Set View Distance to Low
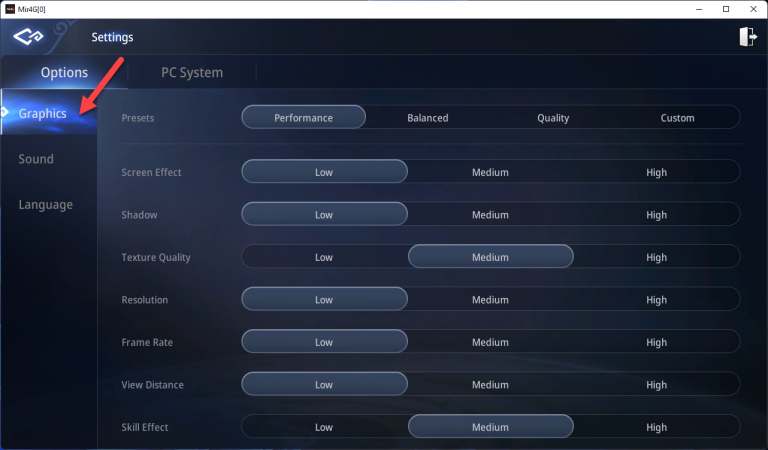Screen dimensions: 768x450 324,385
